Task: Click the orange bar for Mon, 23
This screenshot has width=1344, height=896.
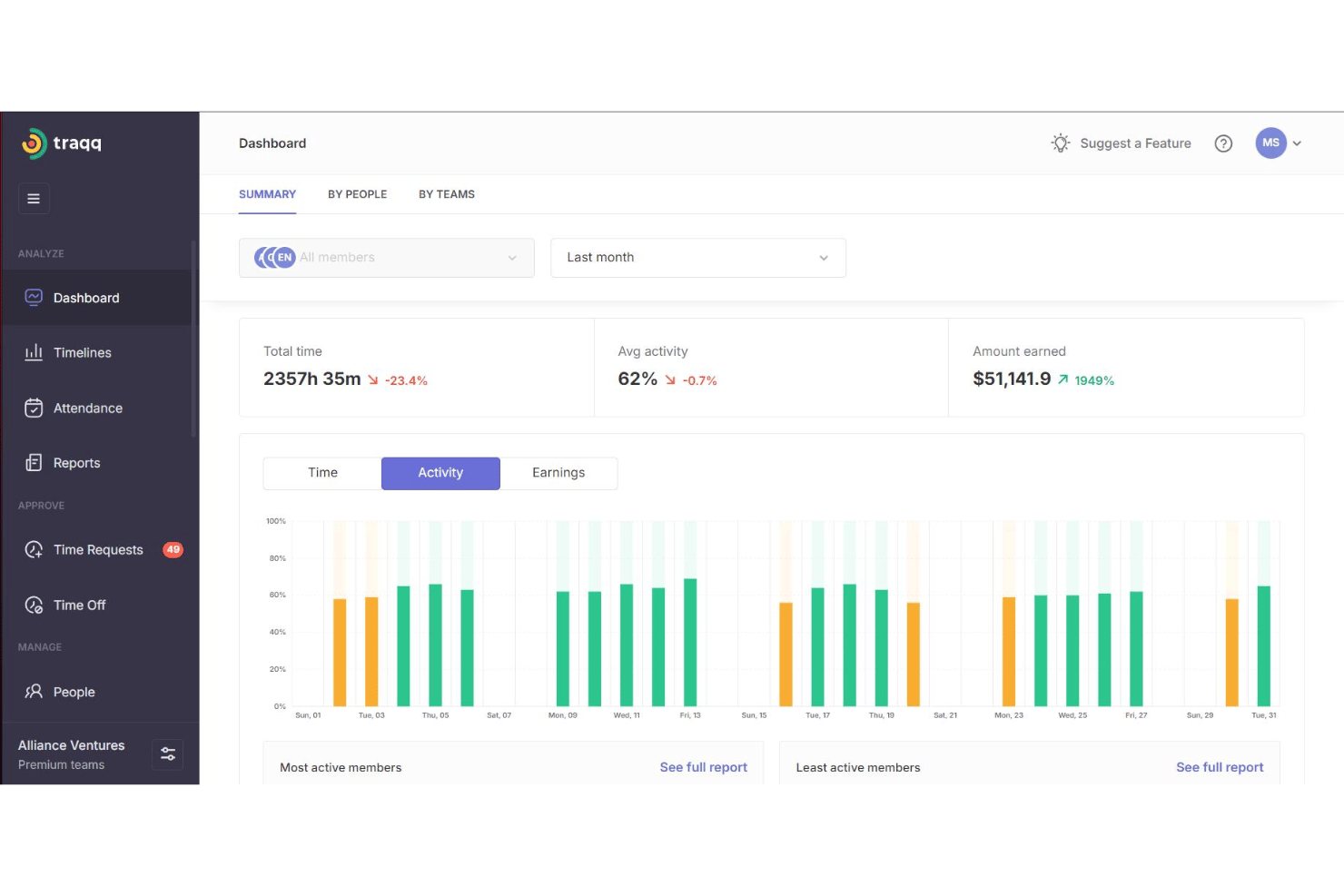Action: pyautogui.click(x=1009, y=652)
